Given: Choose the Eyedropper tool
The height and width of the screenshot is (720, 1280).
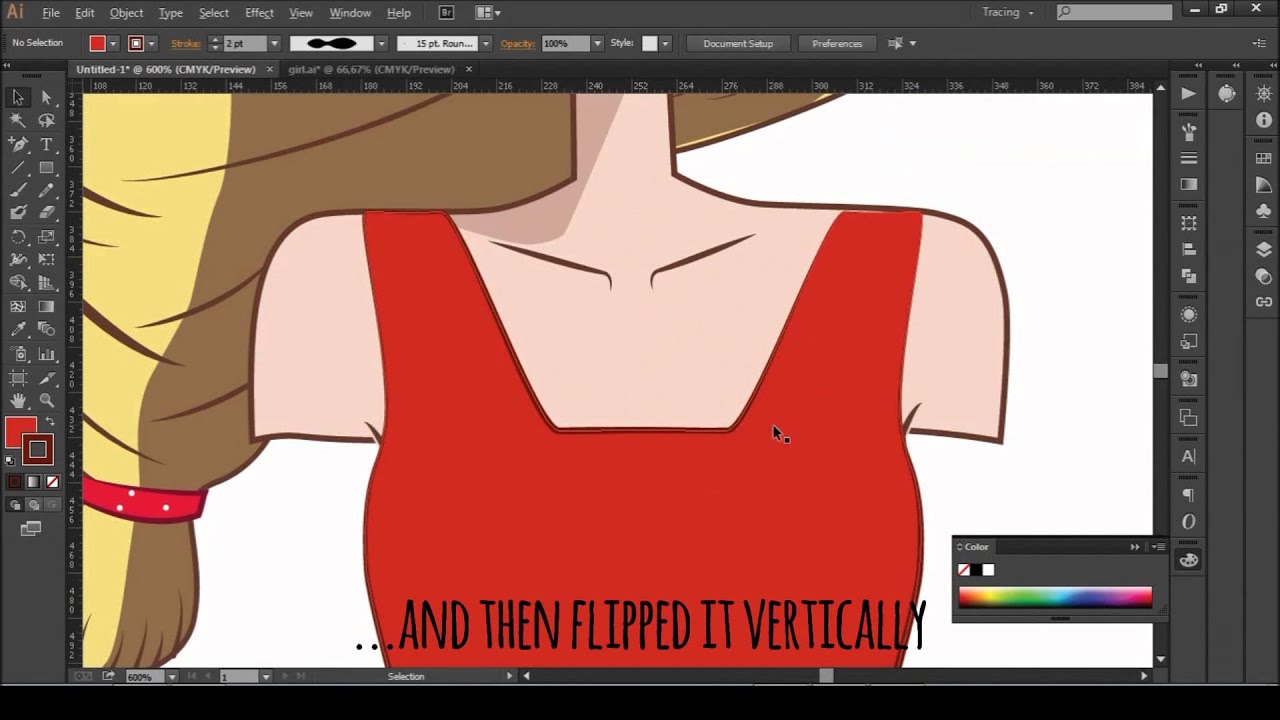Looking at the screenshot, I should [18, 330].
